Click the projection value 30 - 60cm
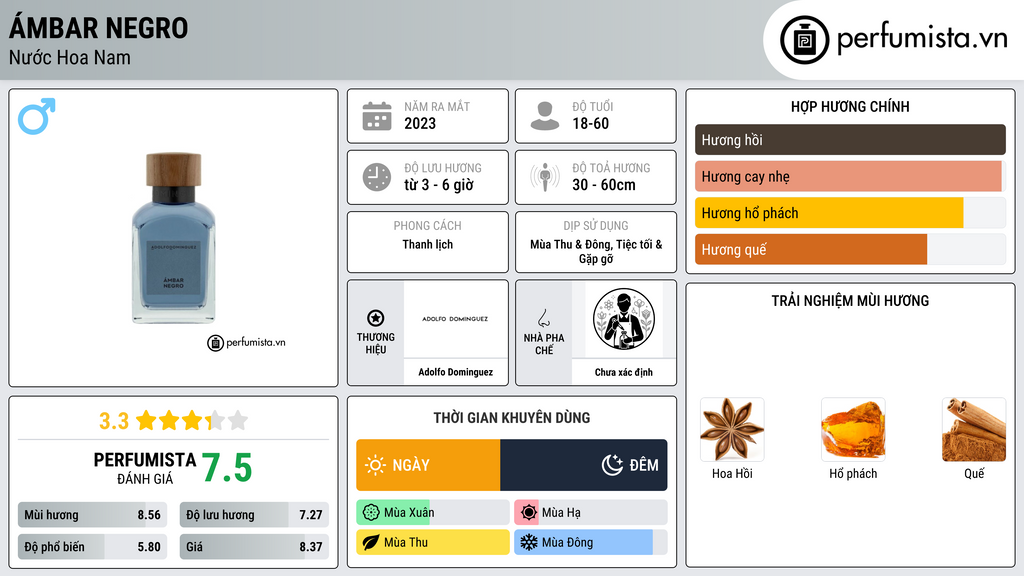1024x576 pixels. [x=604, y=185]
